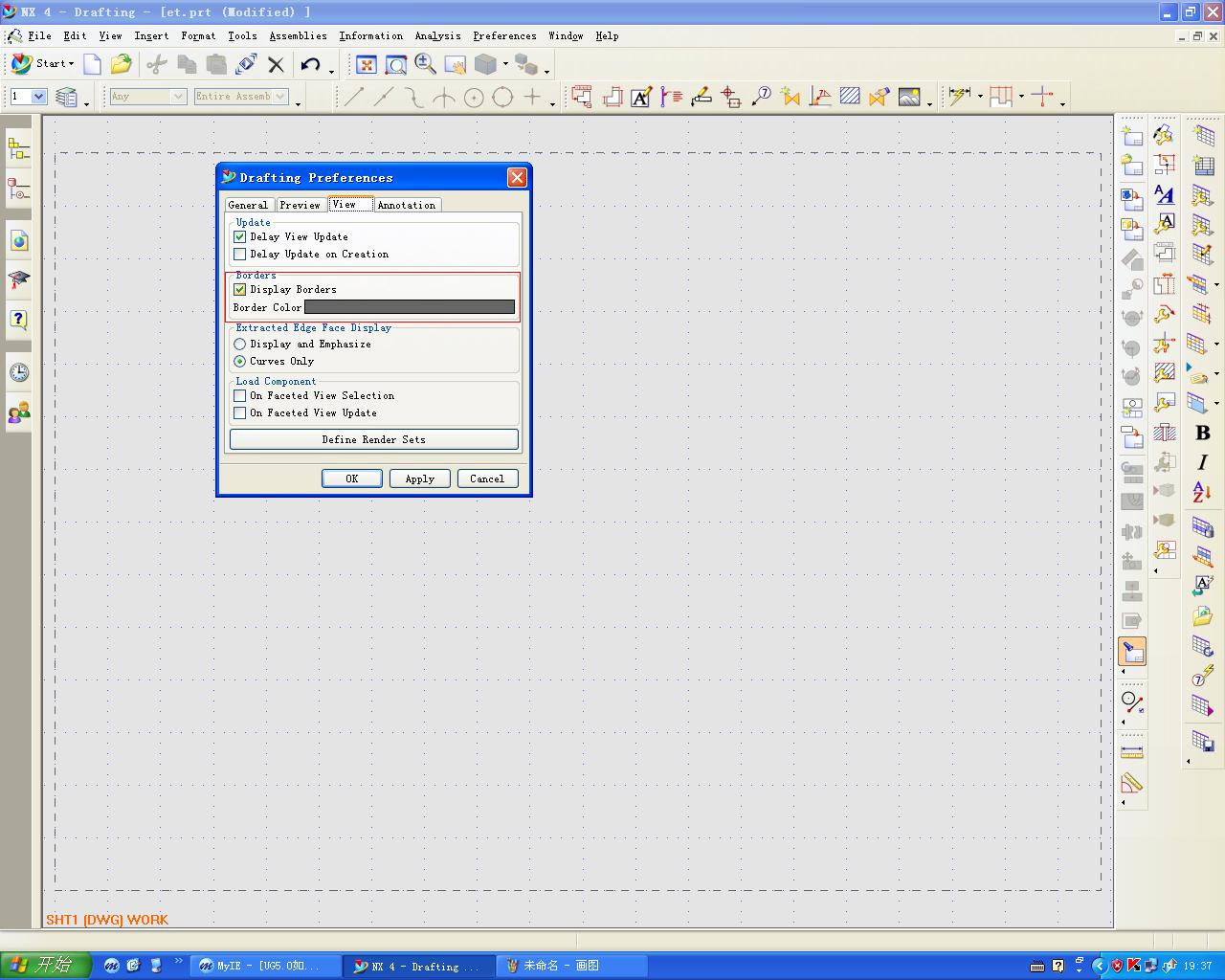
Task: Click the Zoom in/out magnifier icon
Action: (x=426, y=64)
